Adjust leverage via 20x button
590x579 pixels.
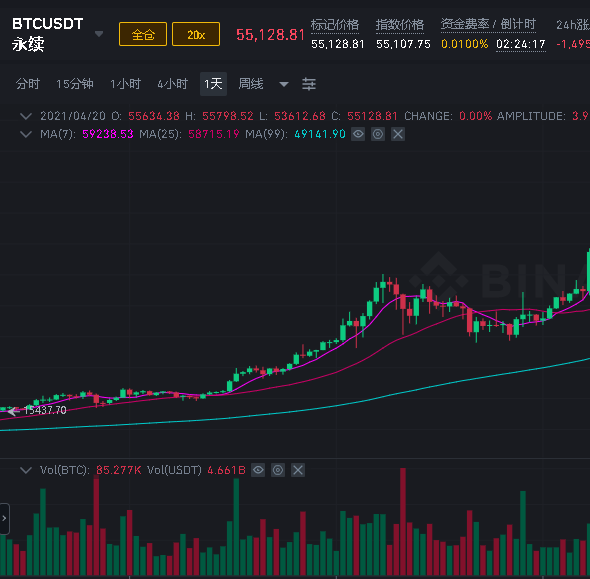point(196,34)
